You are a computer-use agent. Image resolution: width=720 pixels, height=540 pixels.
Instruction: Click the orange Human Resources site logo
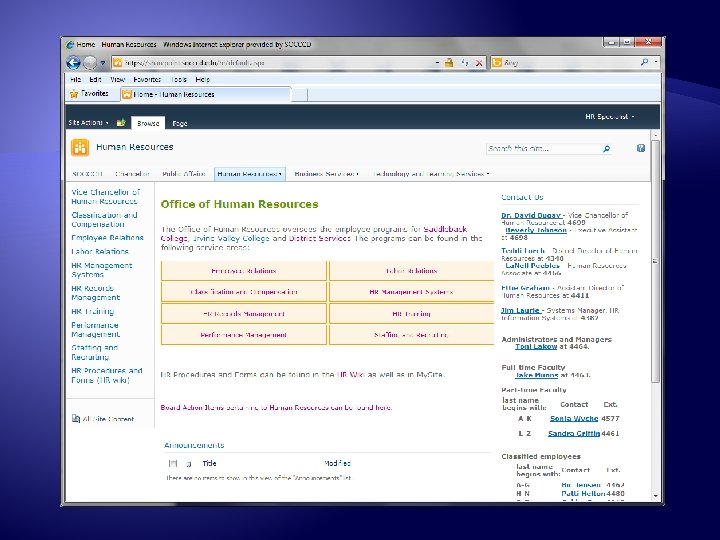click(x=80, y=147)
